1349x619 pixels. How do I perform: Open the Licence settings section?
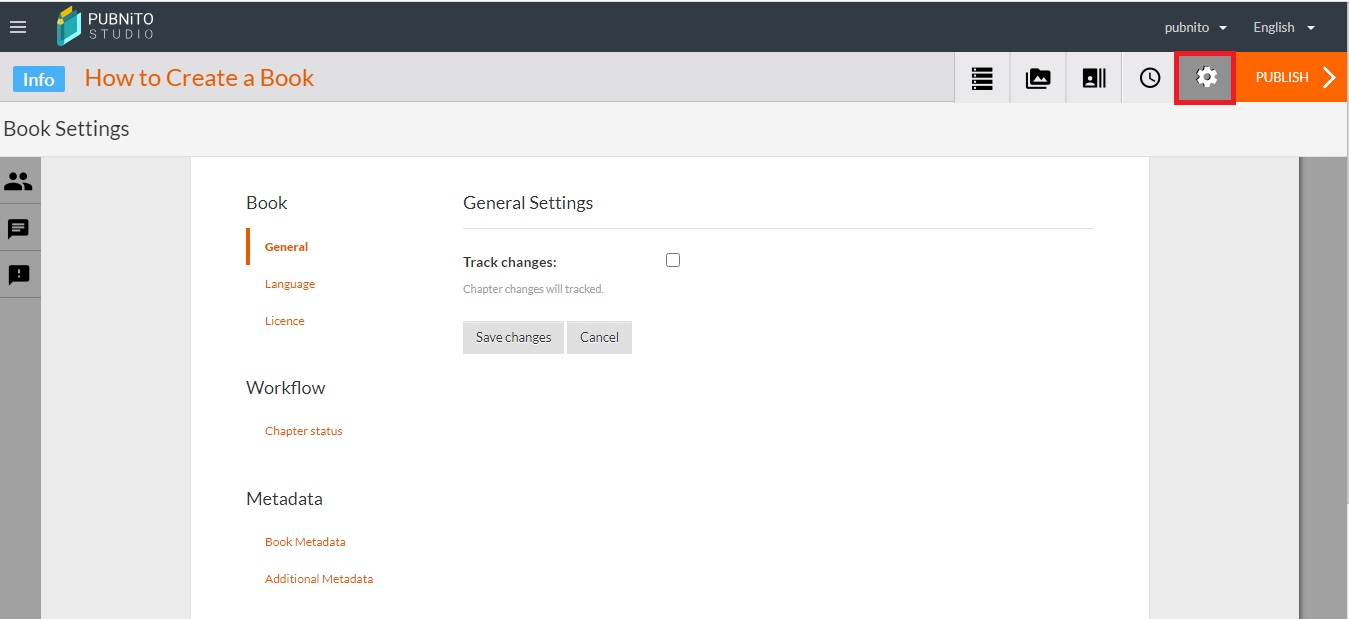[x=285, y=321]
